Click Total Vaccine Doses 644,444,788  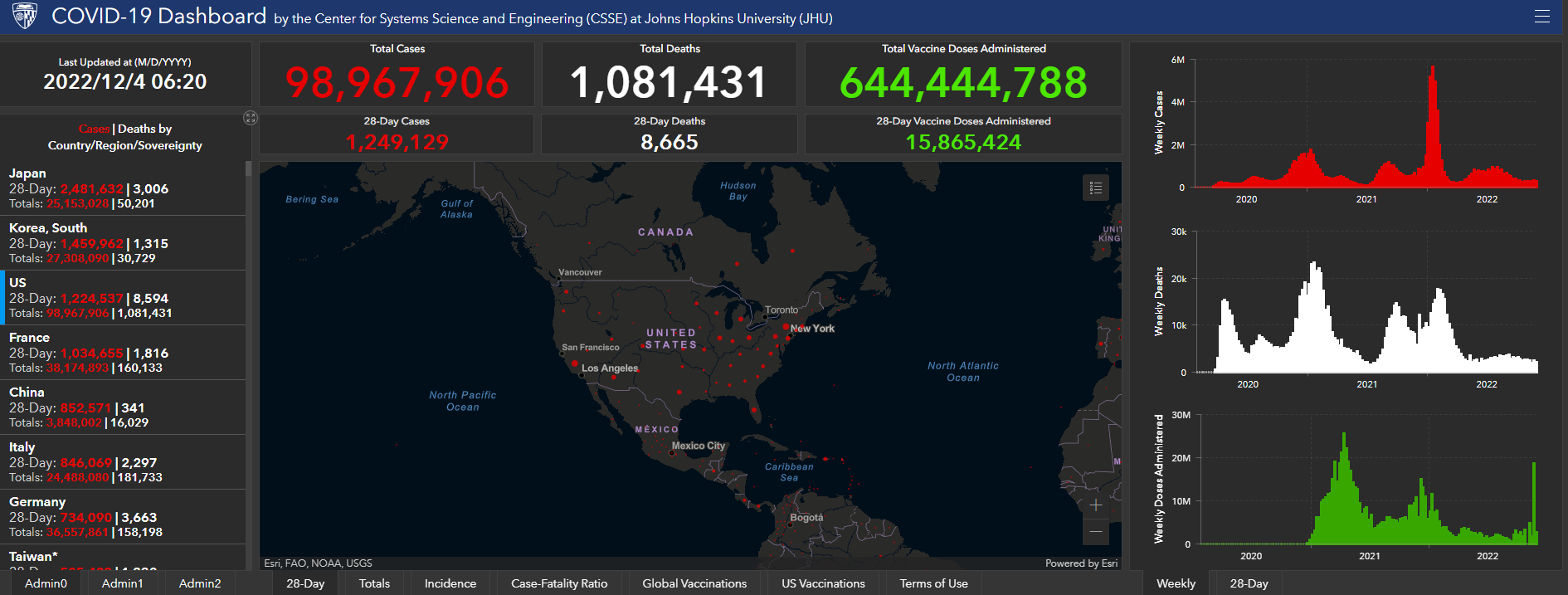(963, 82)
